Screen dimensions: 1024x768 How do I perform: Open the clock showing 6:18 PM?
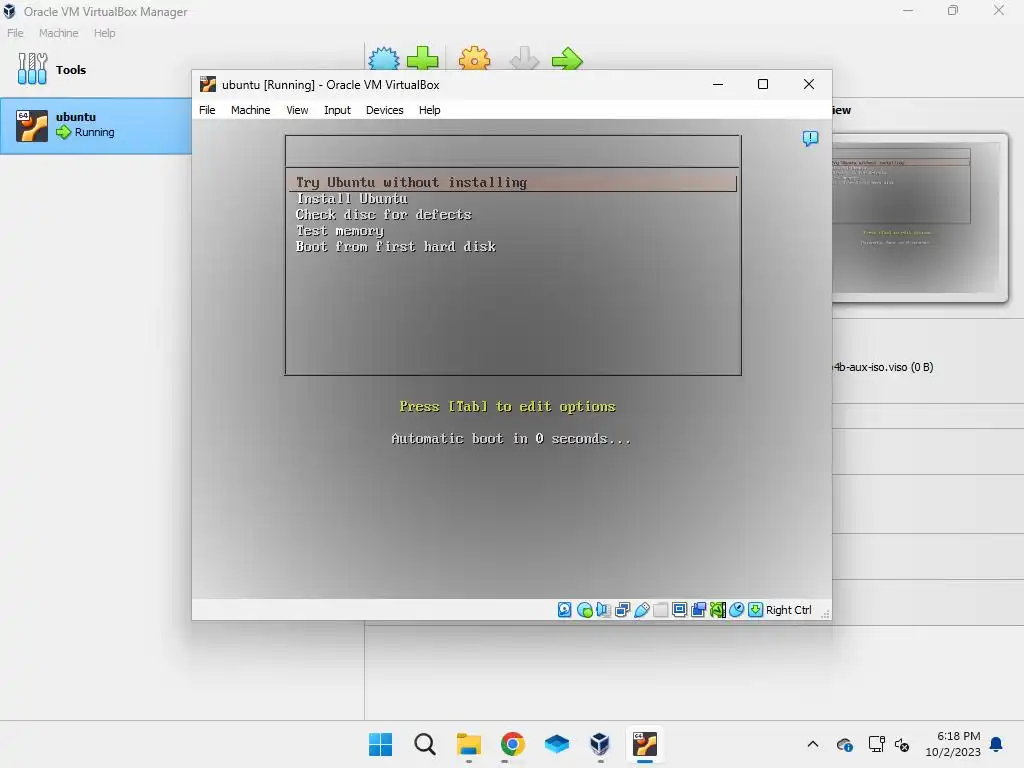[953, 744]
